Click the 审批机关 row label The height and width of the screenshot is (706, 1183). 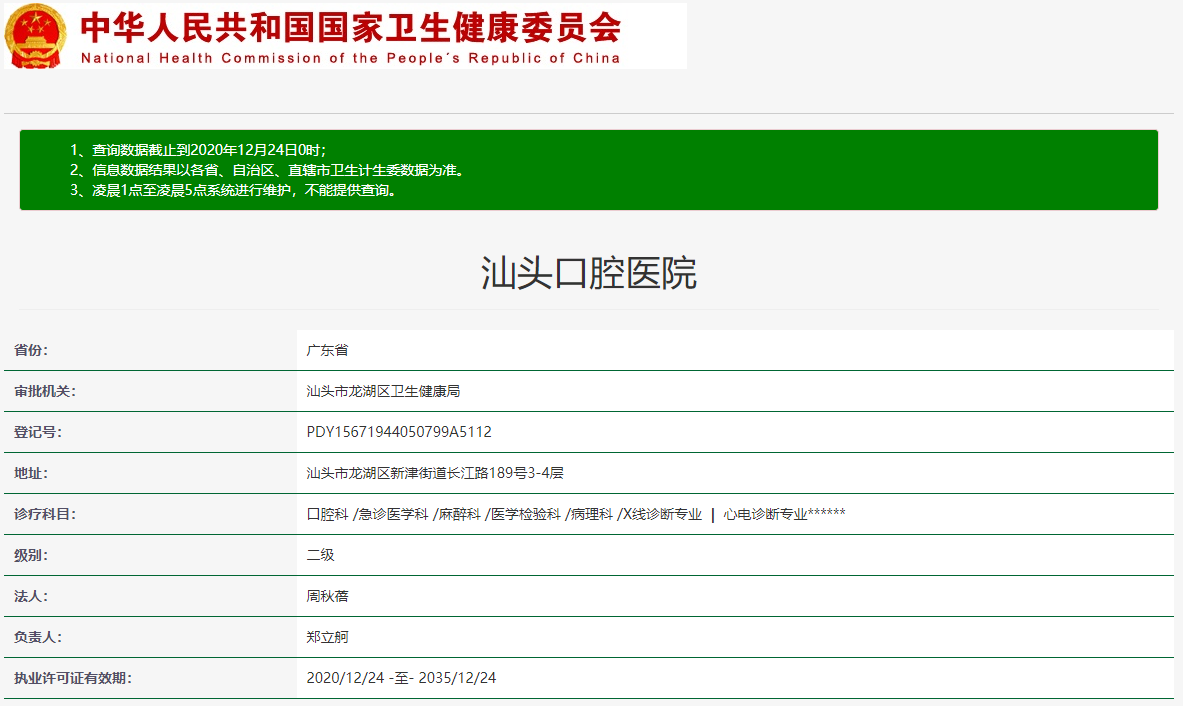click(x=45, y=392)
